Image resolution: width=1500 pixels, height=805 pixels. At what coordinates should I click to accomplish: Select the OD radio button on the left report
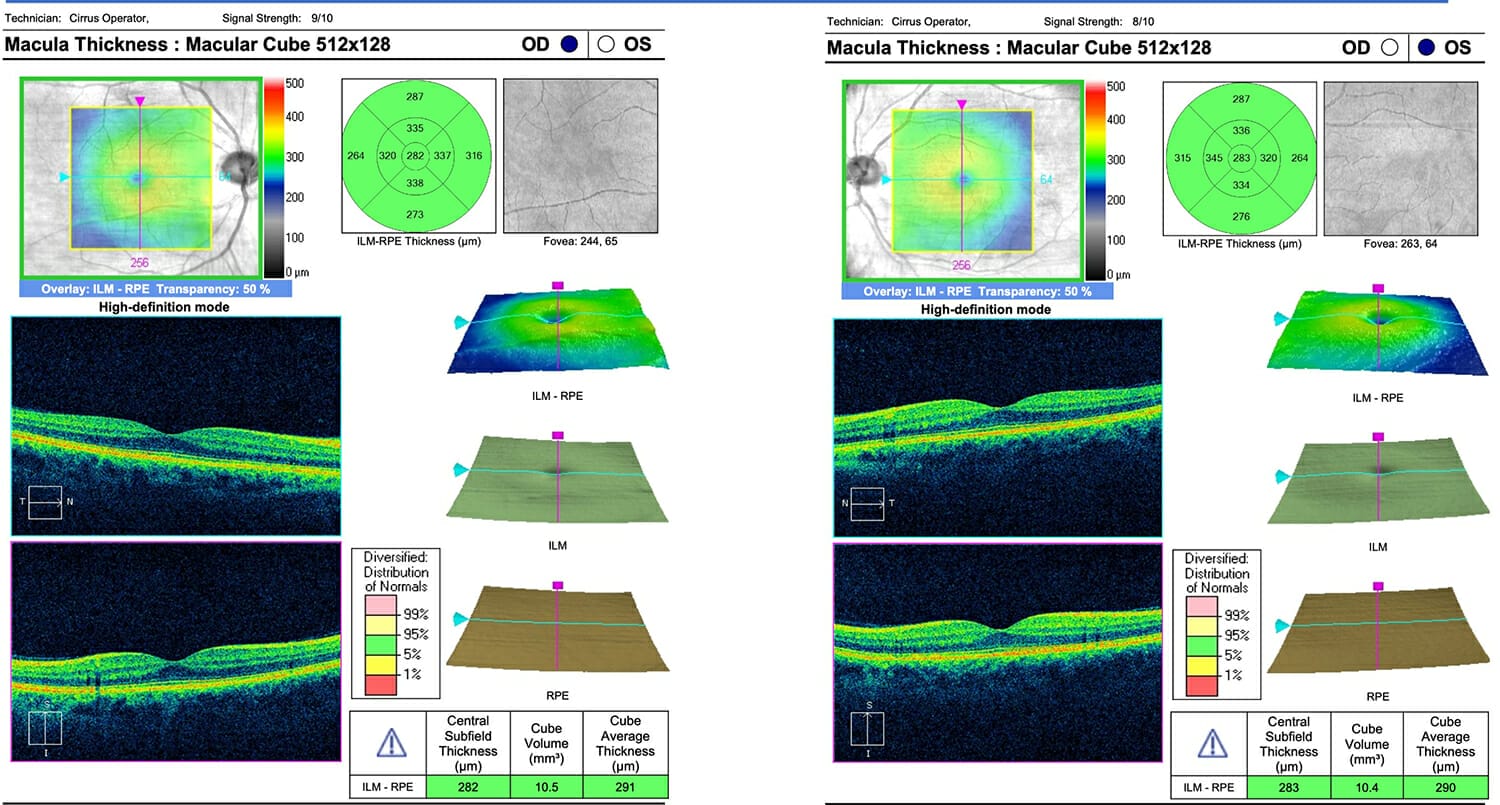566,44
